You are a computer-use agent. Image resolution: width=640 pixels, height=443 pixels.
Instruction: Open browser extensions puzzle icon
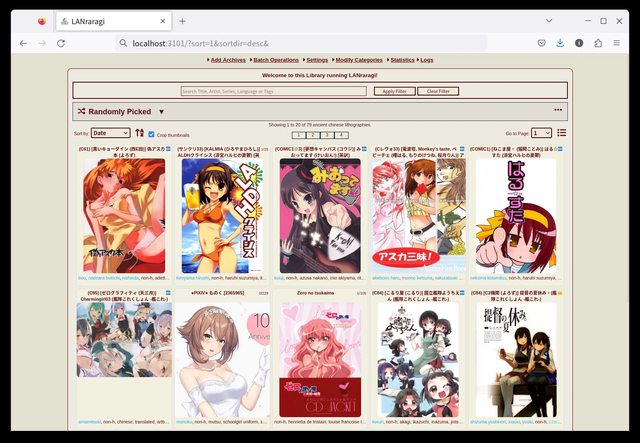(x=598, y=43)
